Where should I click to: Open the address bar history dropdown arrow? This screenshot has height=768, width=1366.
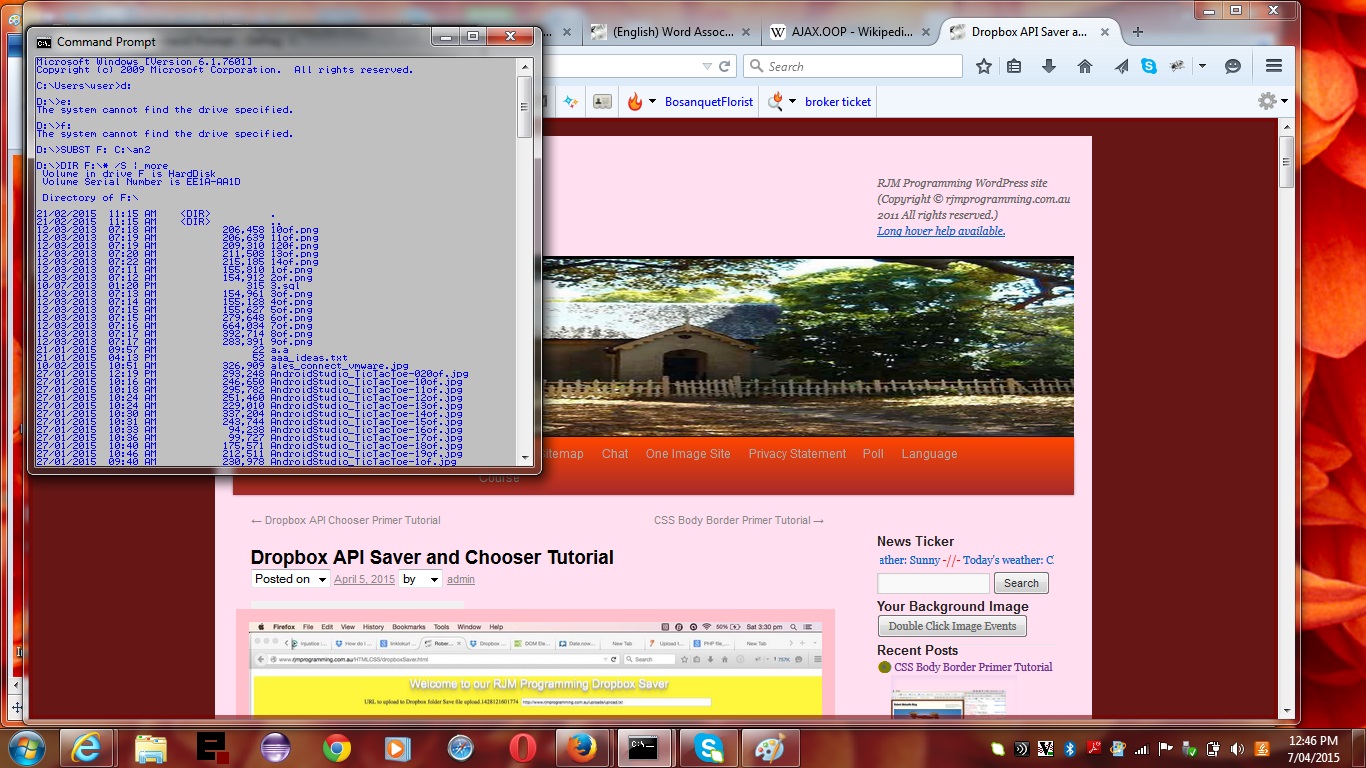(x=707, y=66)
